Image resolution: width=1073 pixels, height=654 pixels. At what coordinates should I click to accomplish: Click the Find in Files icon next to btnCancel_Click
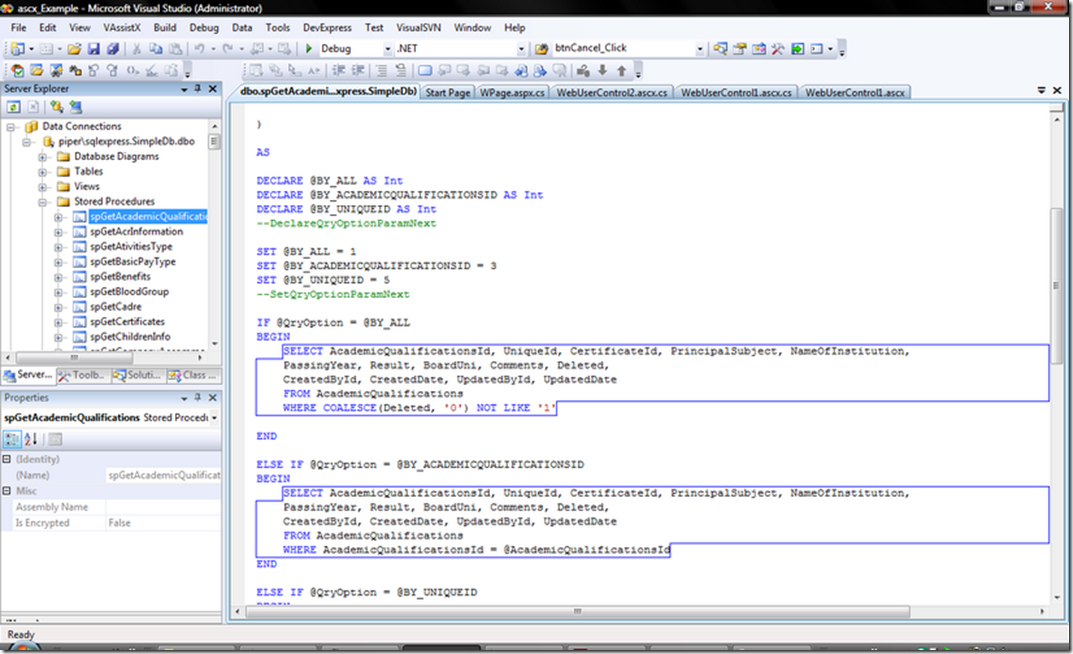point(541,49)
